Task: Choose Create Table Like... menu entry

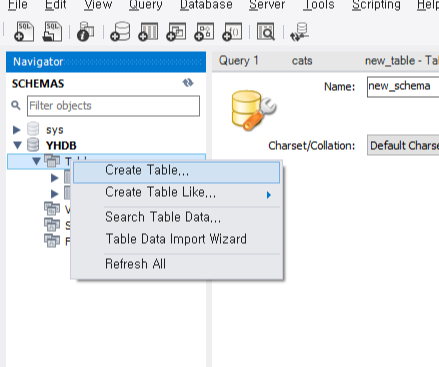Action: pos(176,193)
